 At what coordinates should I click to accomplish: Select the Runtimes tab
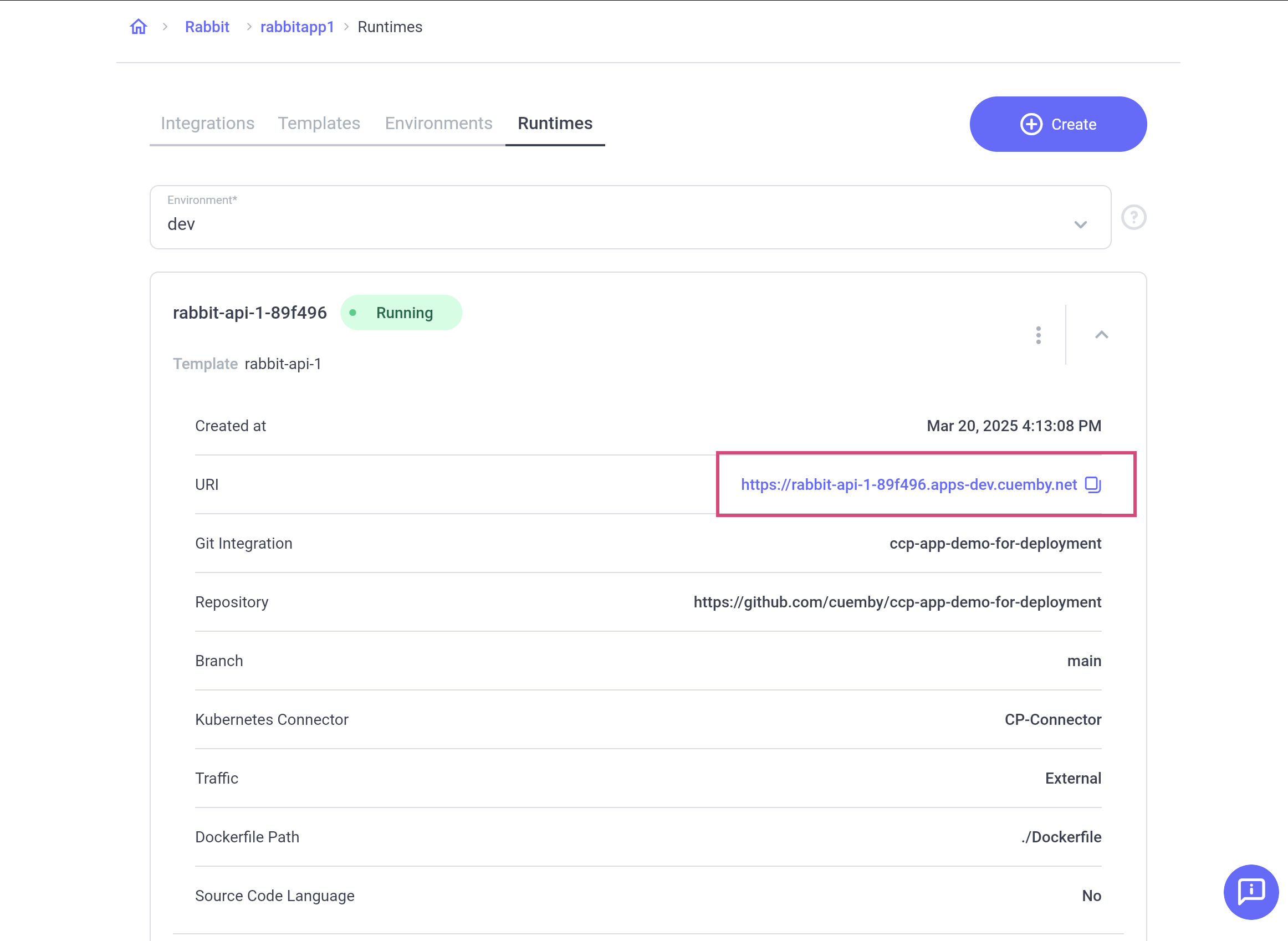pyautogui.click(x=554, y=123)
